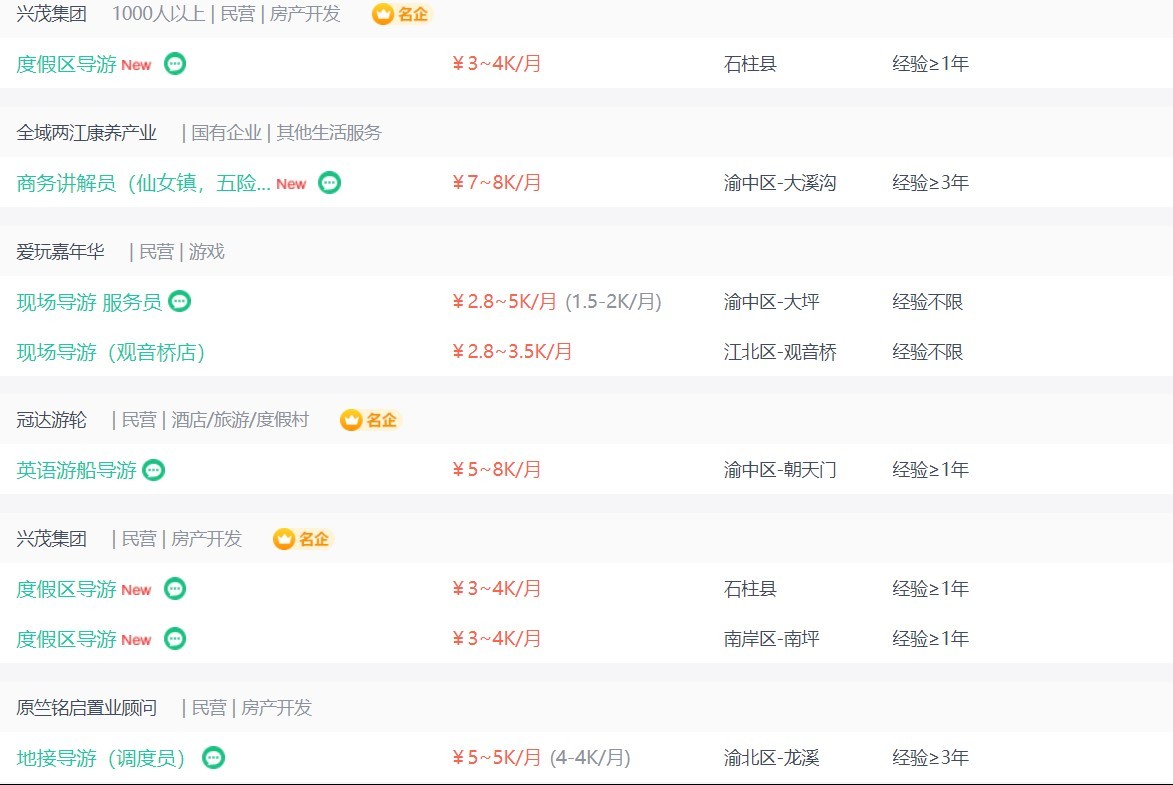Open job 商务讲解员（仙女镇，五险...
This screenshot has height=785, width=1173.
pyautogui.click(x=143, y=183)
